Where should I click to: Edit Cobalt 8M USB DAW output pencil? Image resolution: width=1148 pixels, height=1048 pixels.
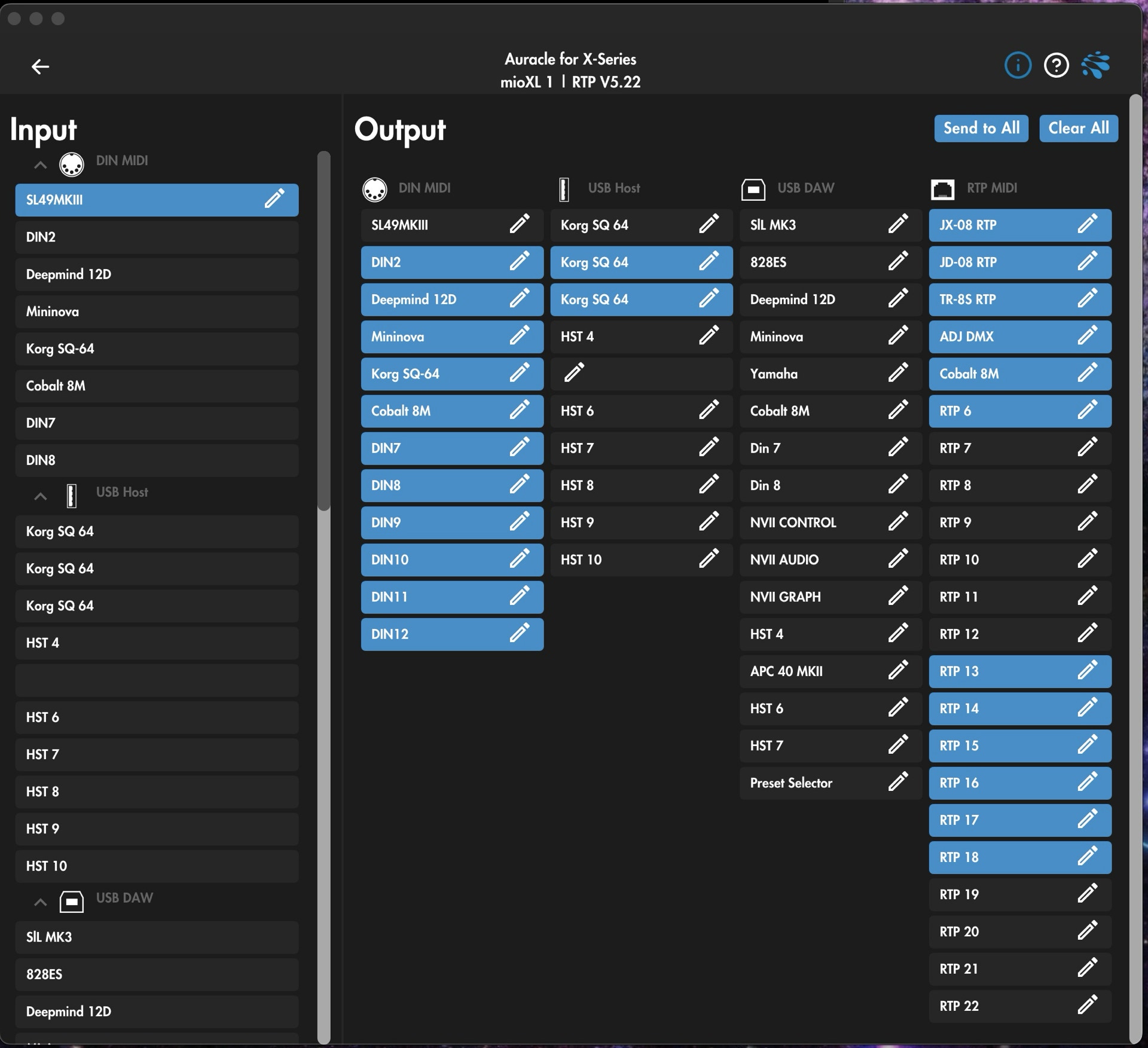click(898, 410)
